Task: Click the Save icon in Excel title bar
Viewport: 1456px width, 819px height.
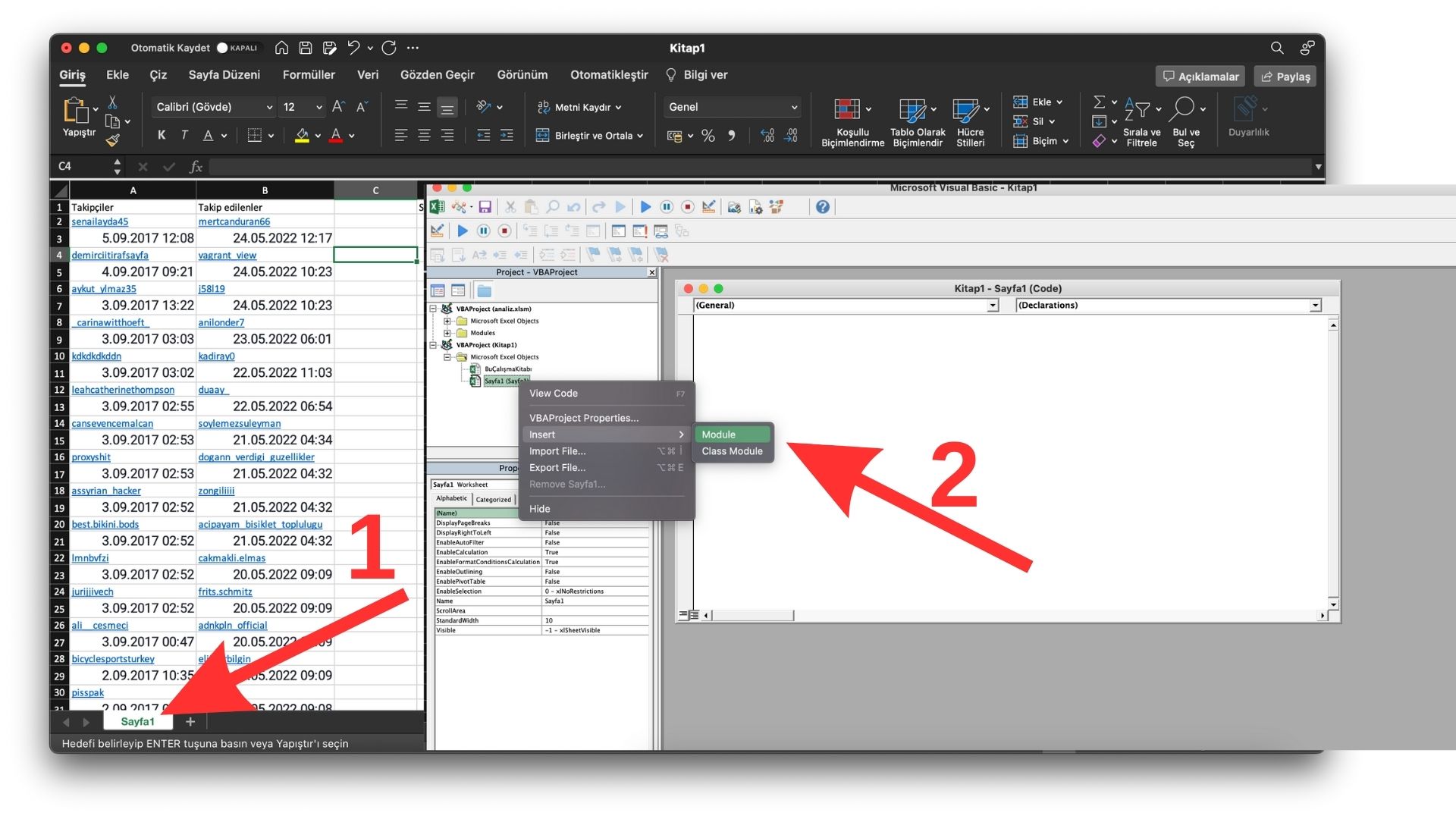Action: pos(306,48)
